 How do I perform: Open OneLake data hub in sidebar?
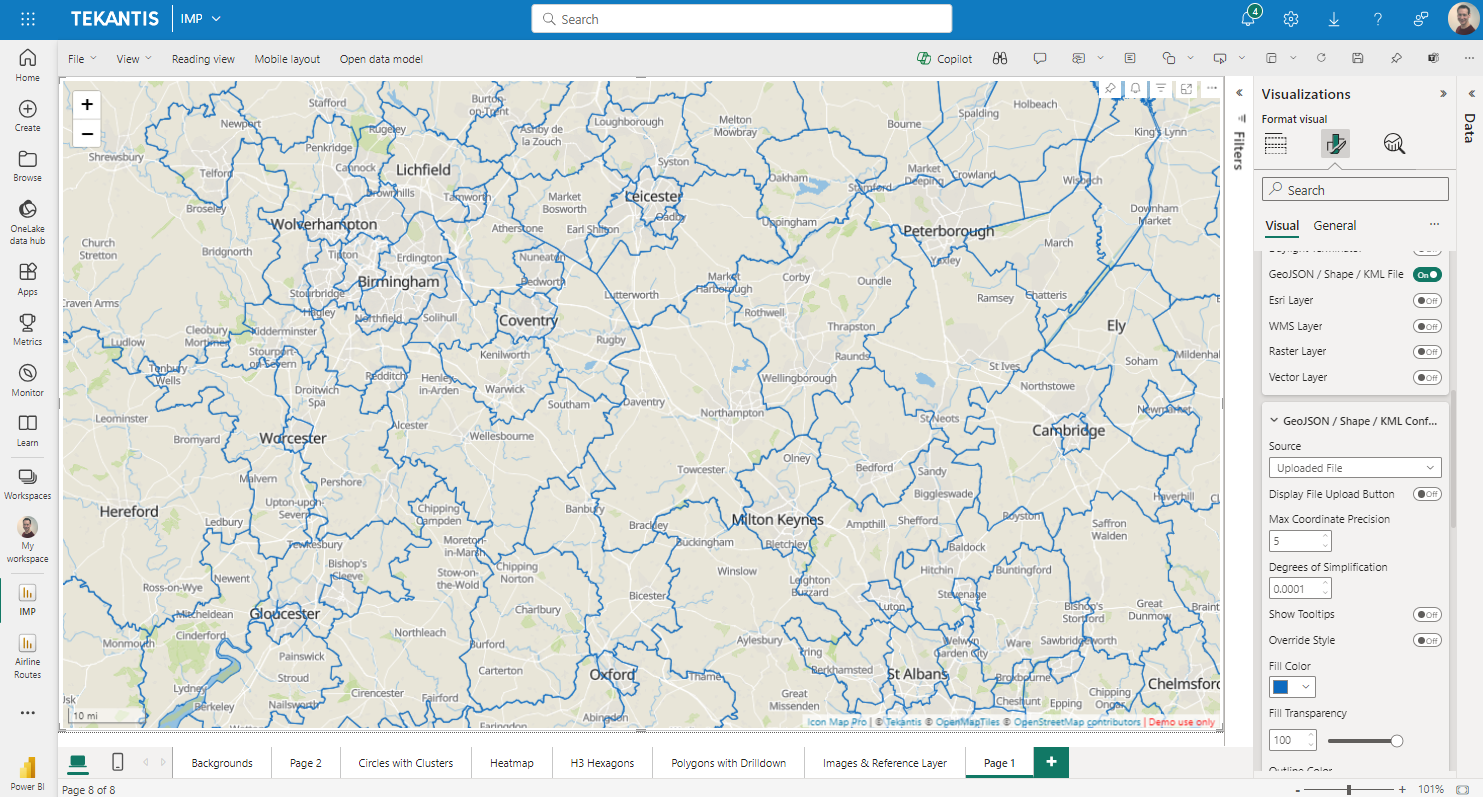point(28,221)
